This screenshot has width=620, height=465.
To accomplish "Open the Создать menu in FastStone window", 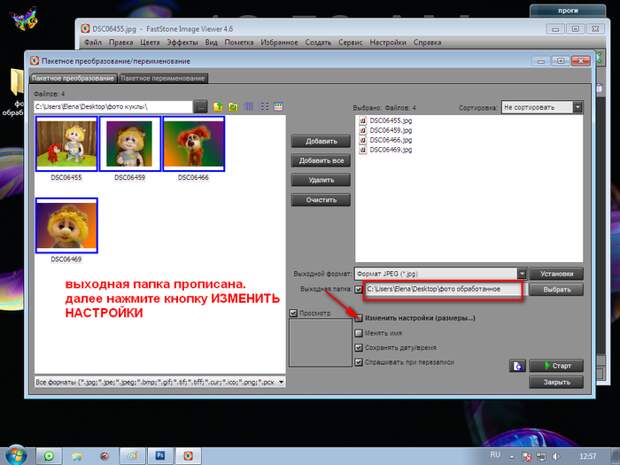I will coord(318,42).
